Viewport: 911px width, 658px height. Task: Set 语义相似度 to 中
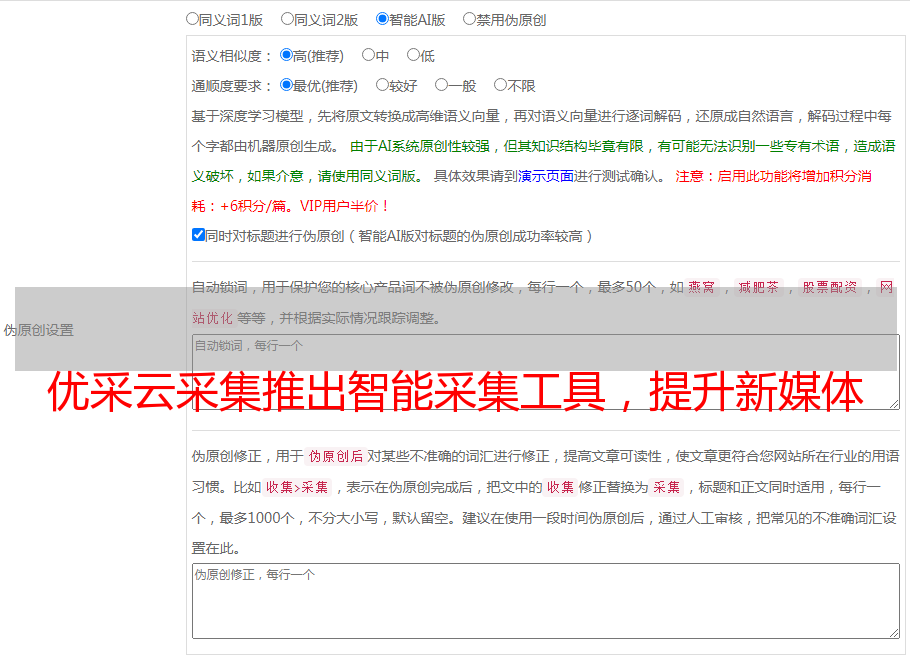coord(368,55)
